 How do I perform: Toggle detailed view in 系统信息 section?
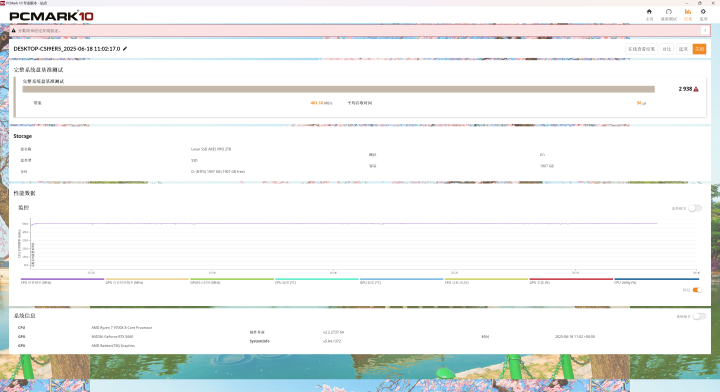[699, 316]
